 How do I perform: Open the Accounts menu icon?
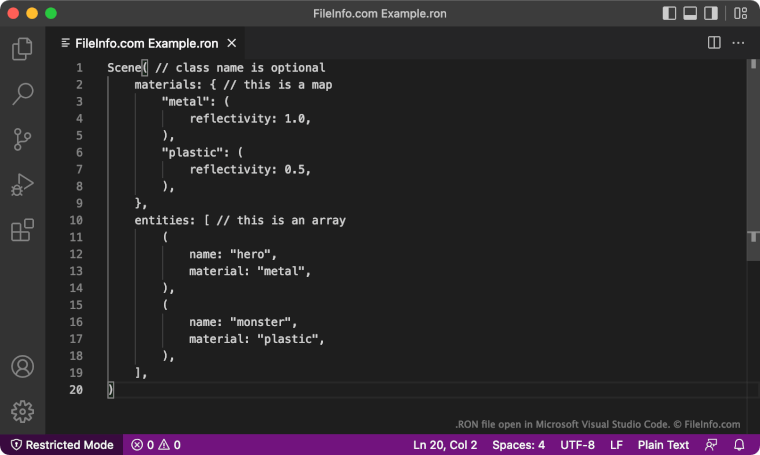[x=22, y=366]
